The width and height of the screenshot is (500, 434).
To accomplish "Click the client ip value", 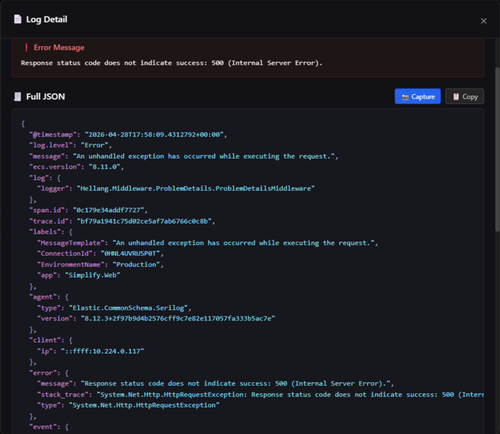I will point(102,351).
